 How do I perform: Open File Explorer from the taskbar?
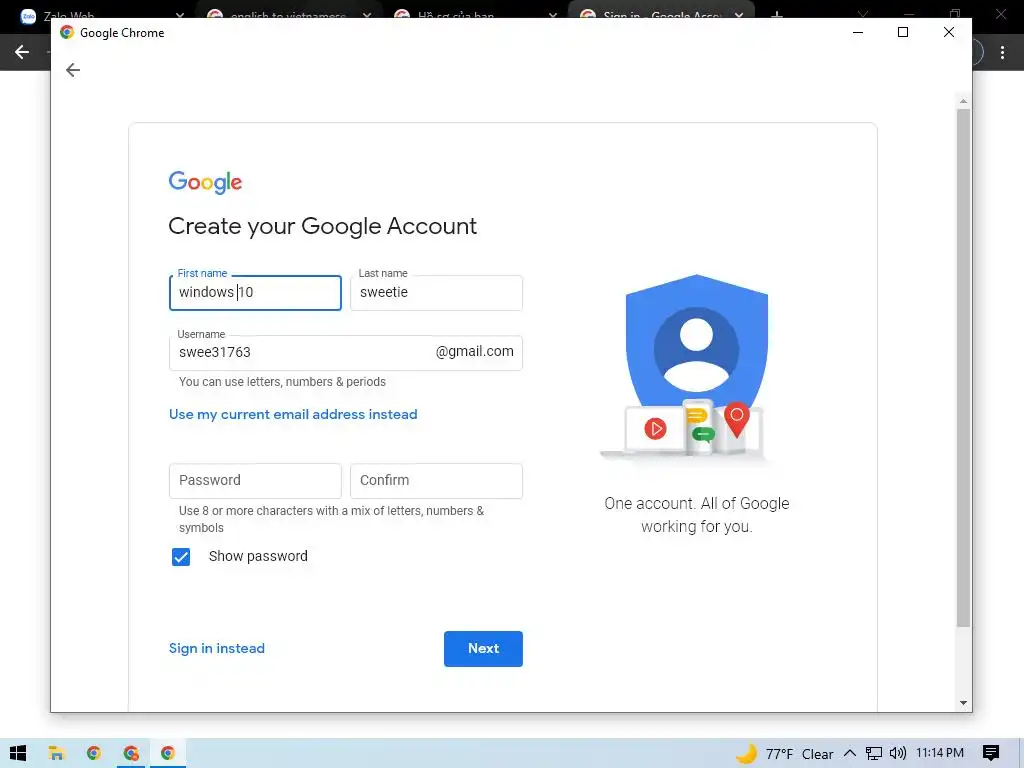[x=56, y=753]
